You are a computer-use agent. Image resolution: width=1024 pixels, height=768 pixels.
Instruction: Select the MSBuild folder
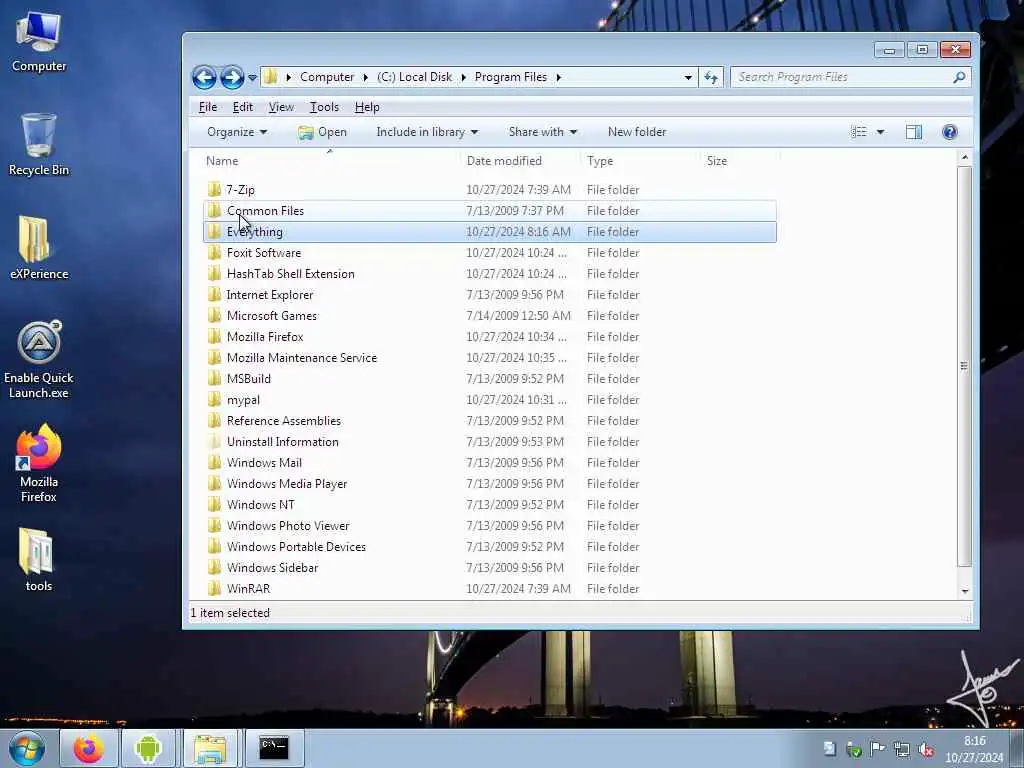[x=490, y=379]
